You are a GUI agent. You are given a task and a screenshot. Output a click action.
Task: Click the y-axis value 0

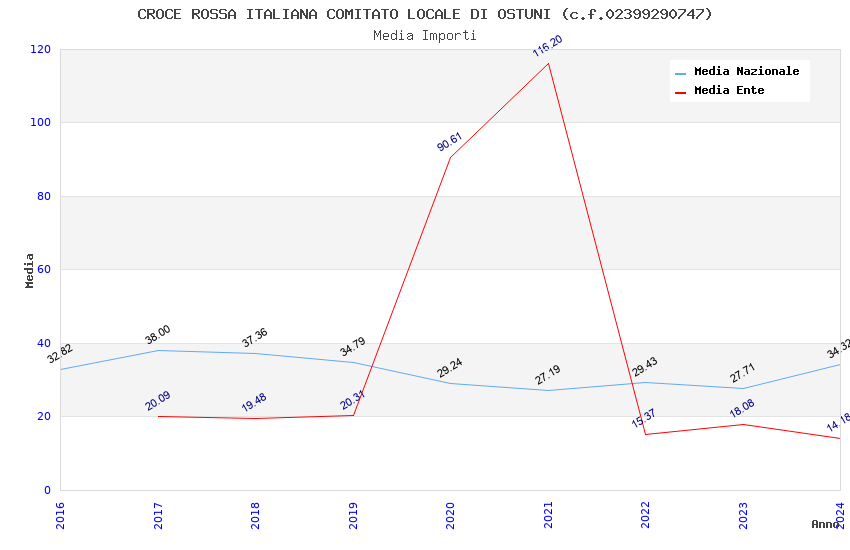coord(48,490)
